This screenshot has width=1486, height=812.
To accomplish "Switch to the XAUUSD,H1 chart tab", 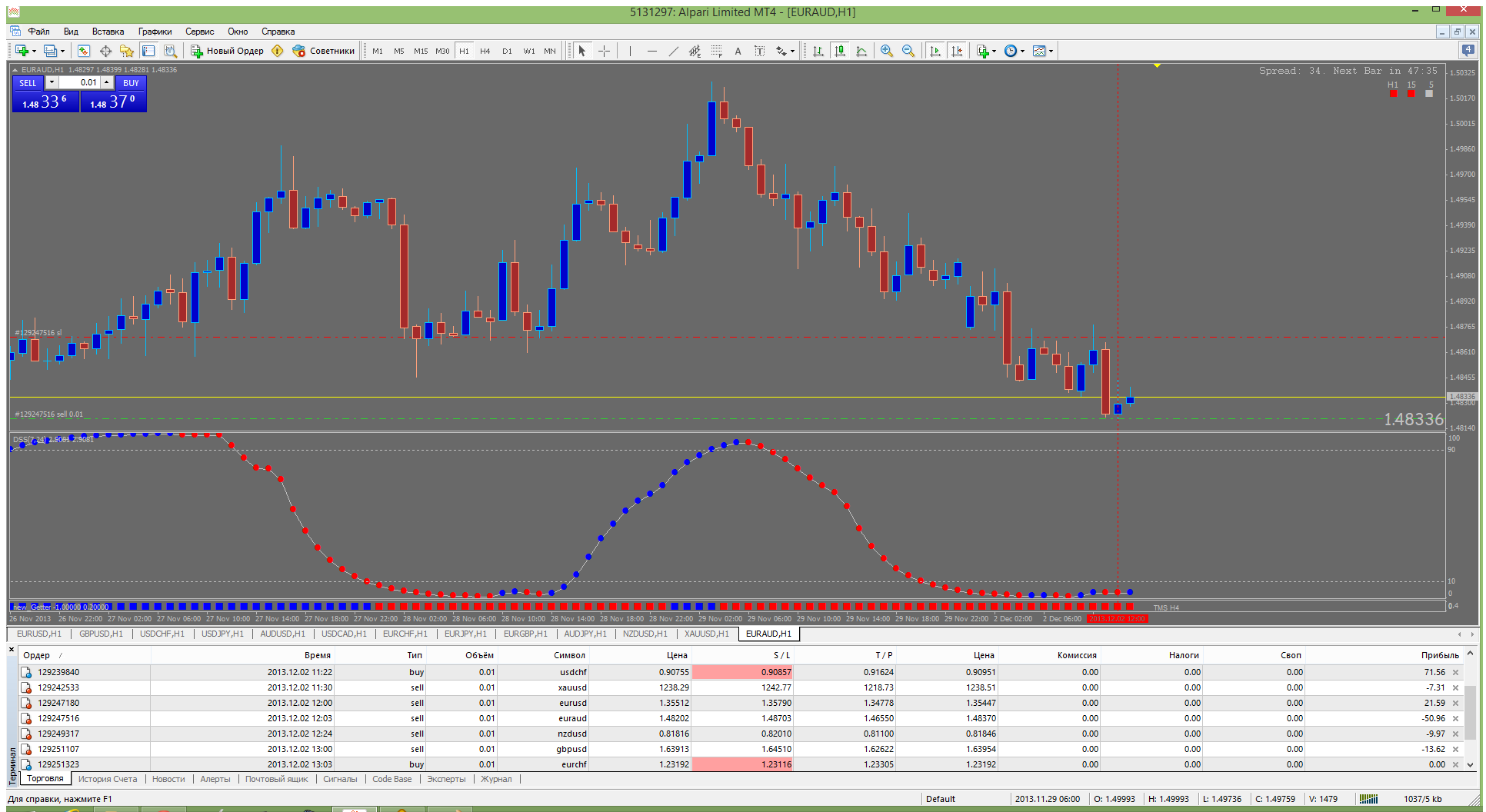I will coord(706,634).
